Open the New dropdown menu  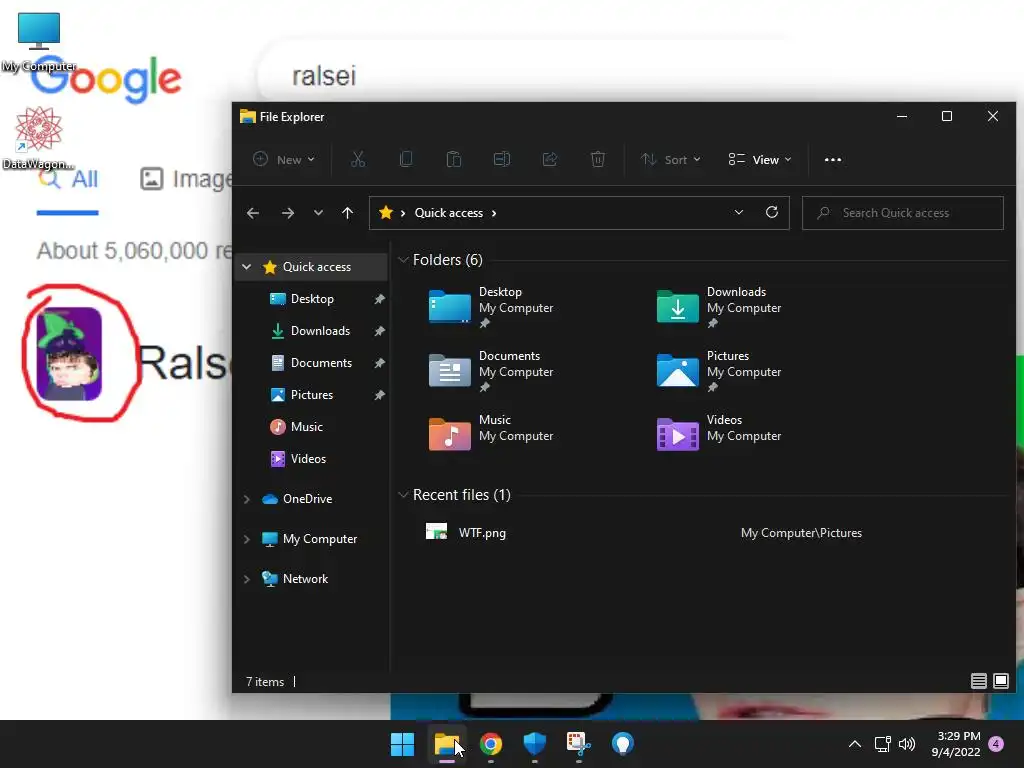point(284,159)
